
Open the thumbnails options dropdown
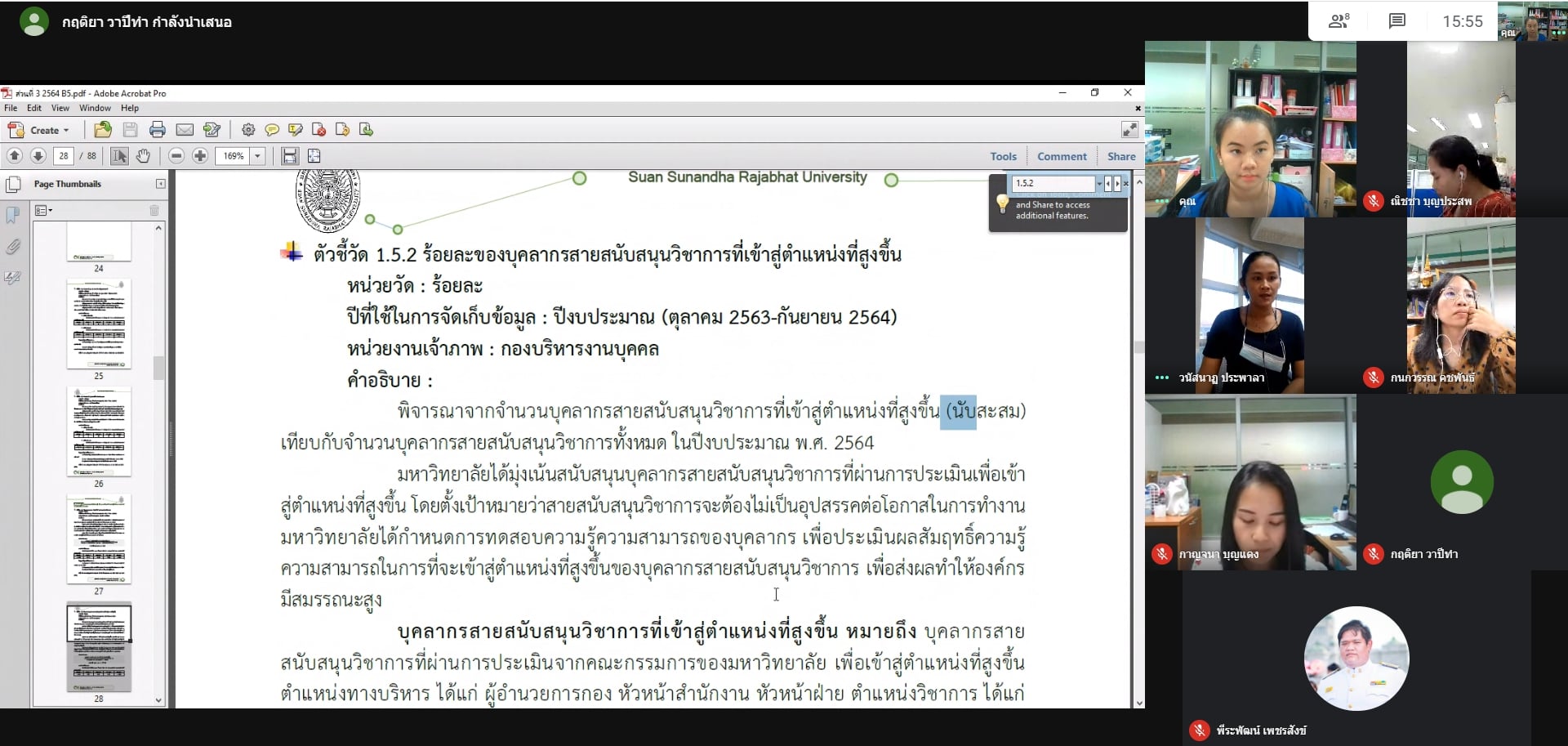pos(43,211)
